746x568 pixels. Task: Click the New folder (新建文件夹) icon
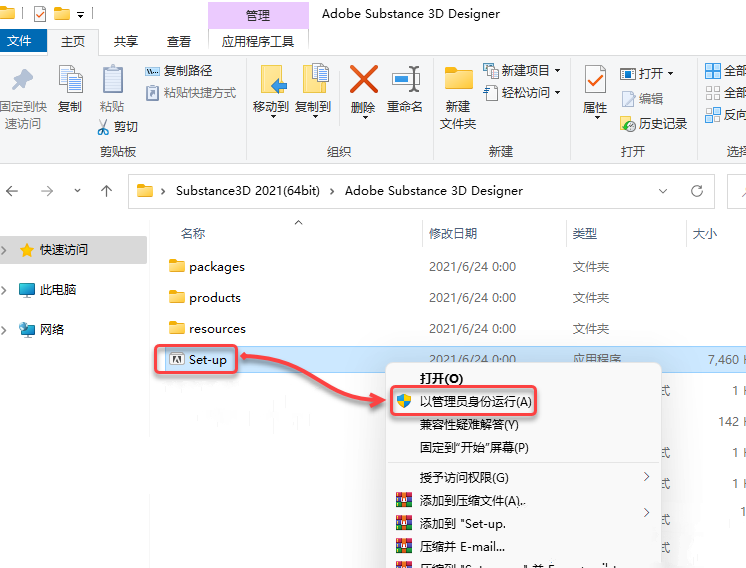[x=459, y=79]
